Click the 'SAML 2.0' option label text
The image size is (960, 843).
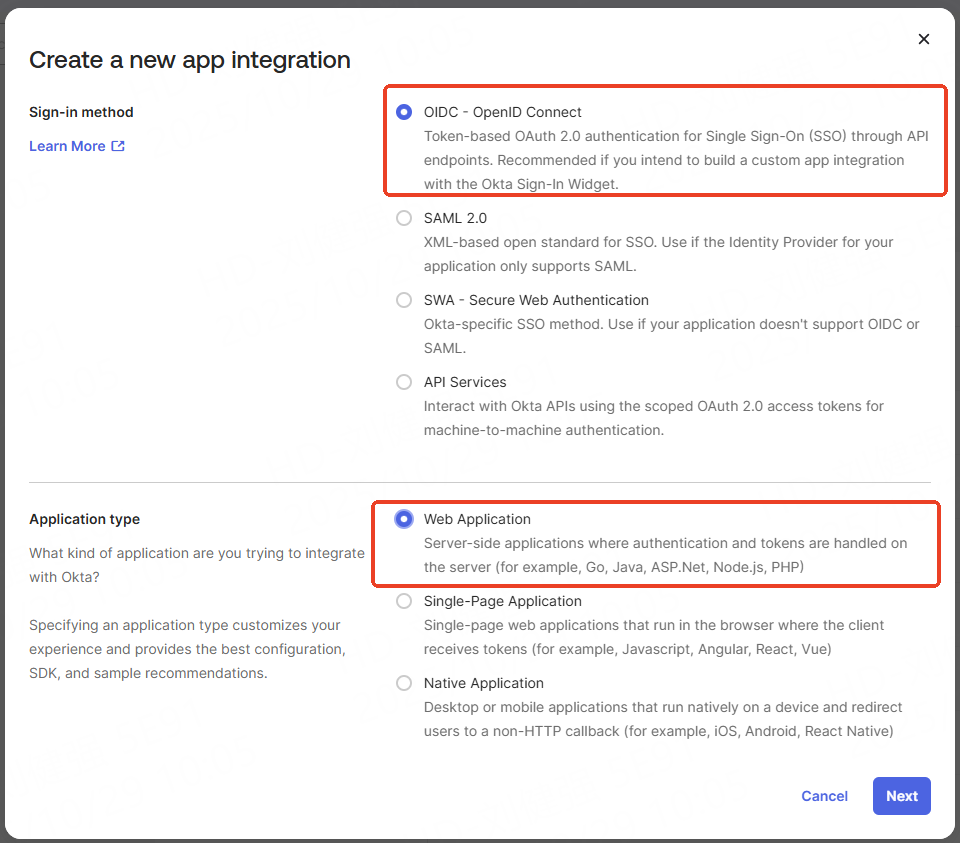pos(455,218)
